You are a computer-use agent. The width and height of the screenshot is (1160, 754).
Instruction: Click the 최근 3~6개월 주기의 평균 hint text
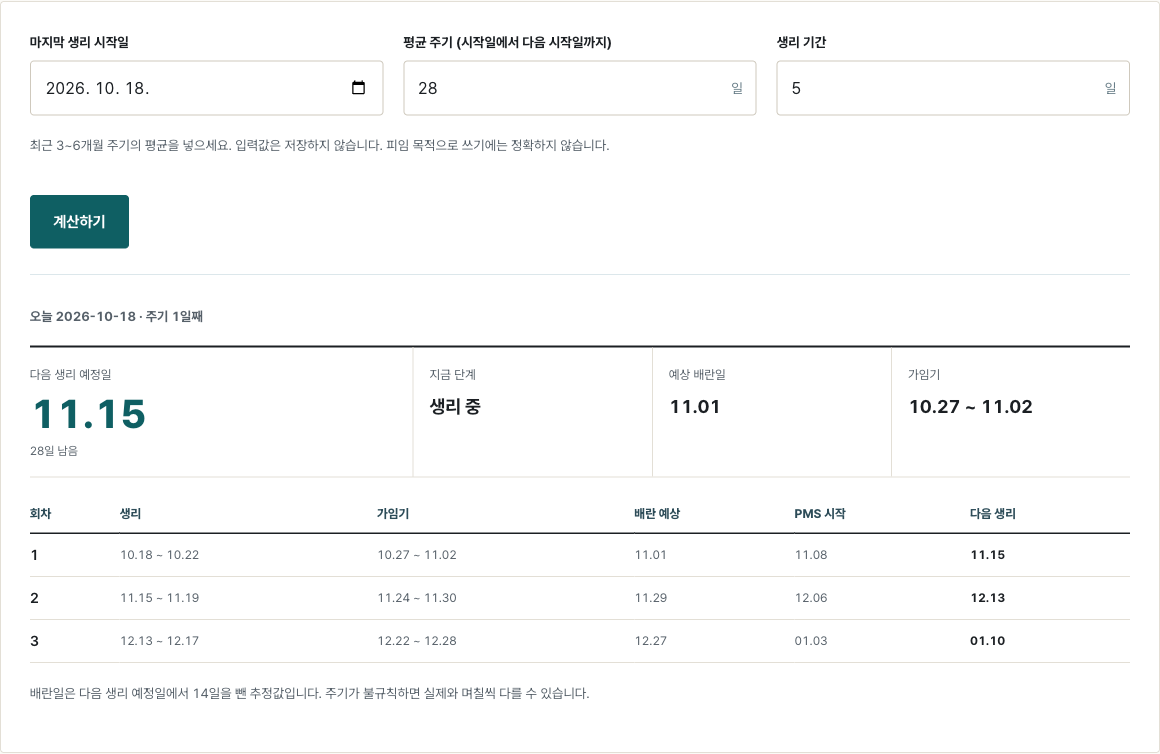coord(320,145)
